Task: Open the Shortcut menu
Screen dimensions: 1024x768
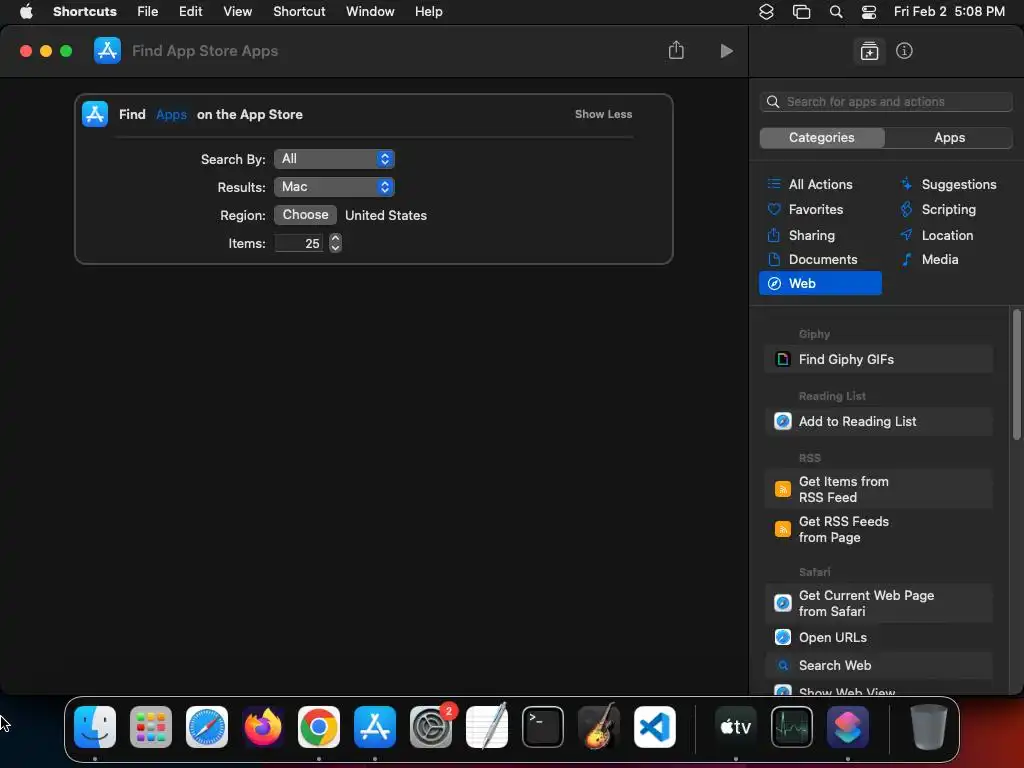Action: click(299, 12)
